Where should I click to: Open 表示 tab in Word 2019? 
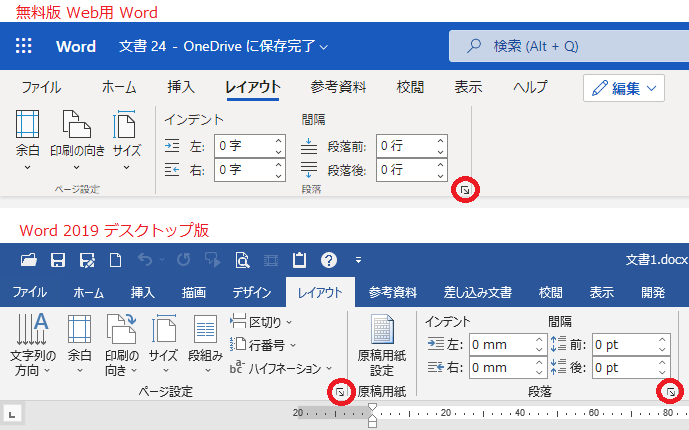pyautogui.click(x=602, y=292)
